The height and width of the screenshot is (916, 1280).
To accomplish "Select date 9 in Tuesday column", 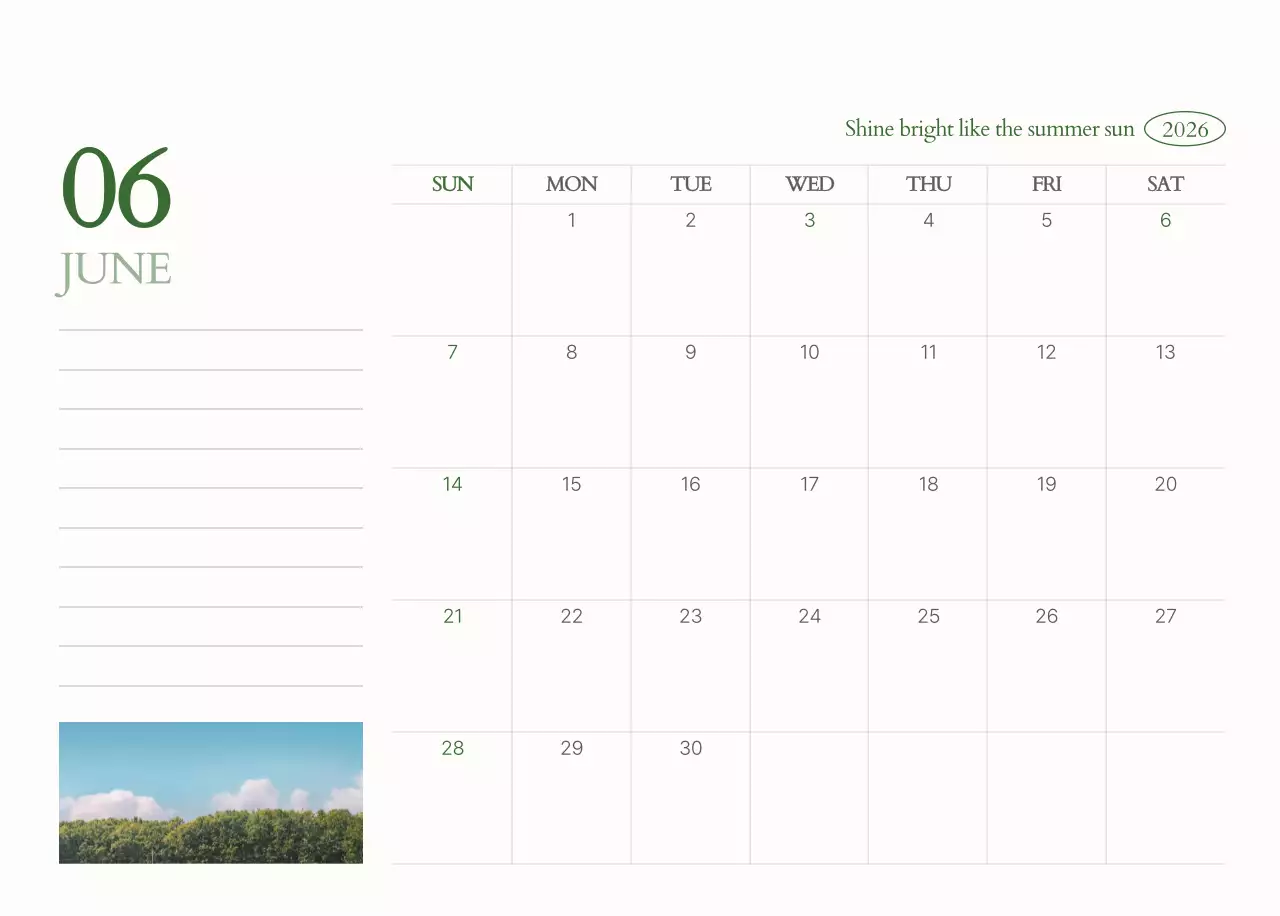I will coord(690,352).
